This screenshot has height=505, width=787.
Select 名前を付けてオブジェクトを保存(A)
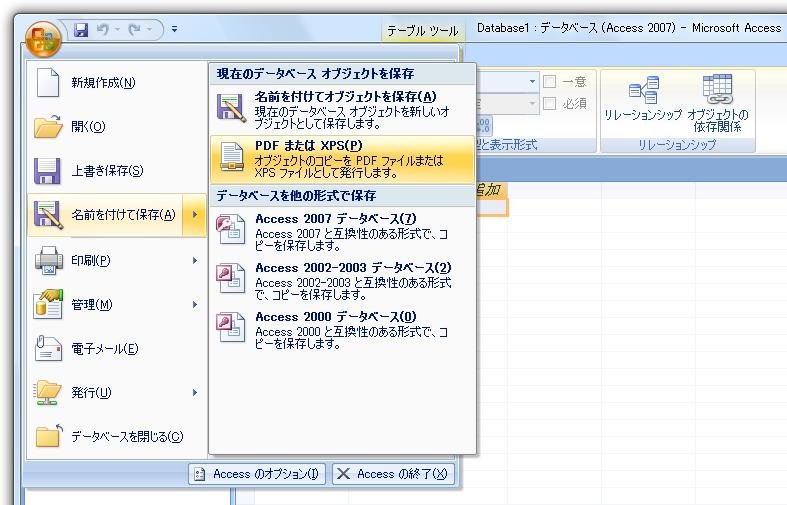click(342, 109)
